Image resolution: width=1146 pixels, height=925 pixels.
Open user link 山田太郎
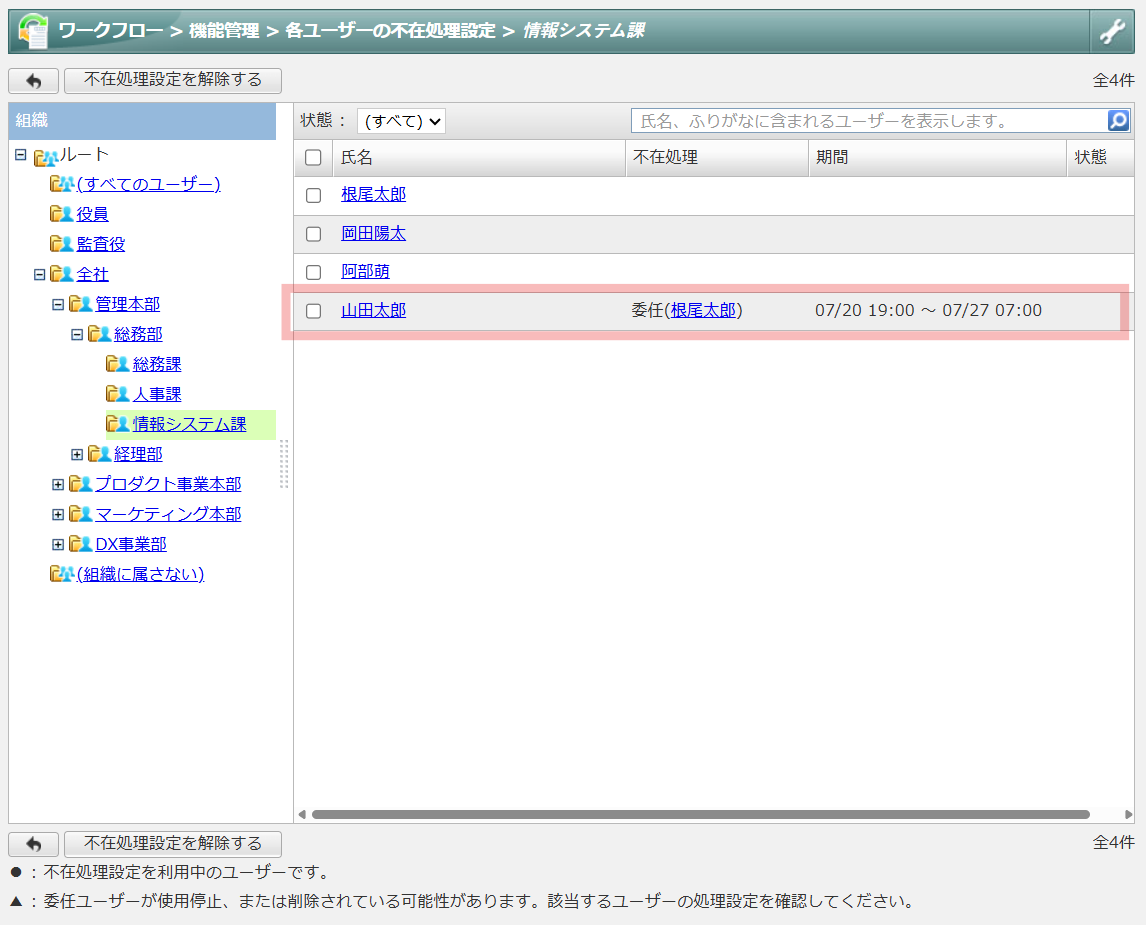coord(373,311)
